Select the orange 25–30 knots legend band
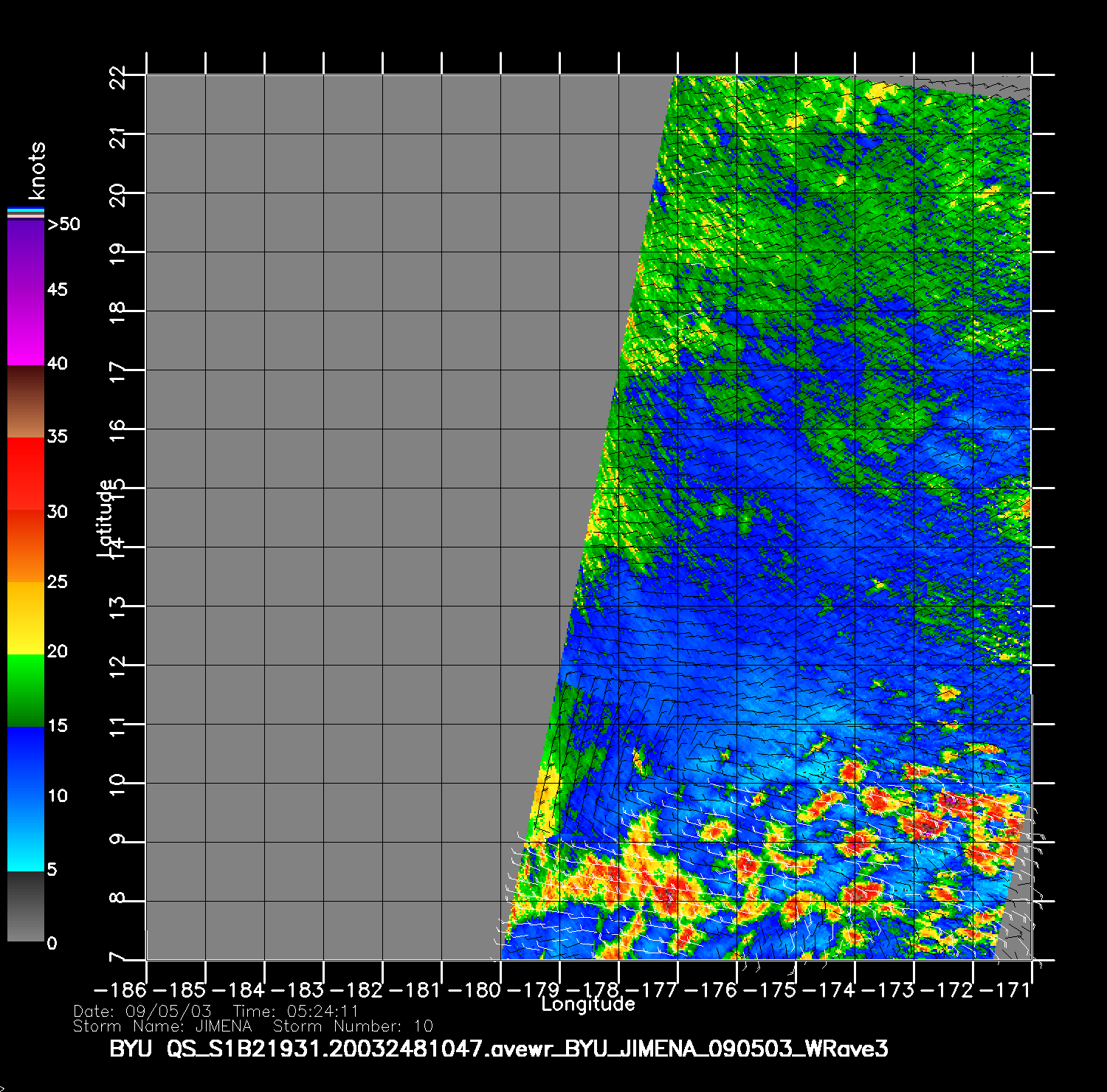1107x1092 pixels. click(26, 546)
